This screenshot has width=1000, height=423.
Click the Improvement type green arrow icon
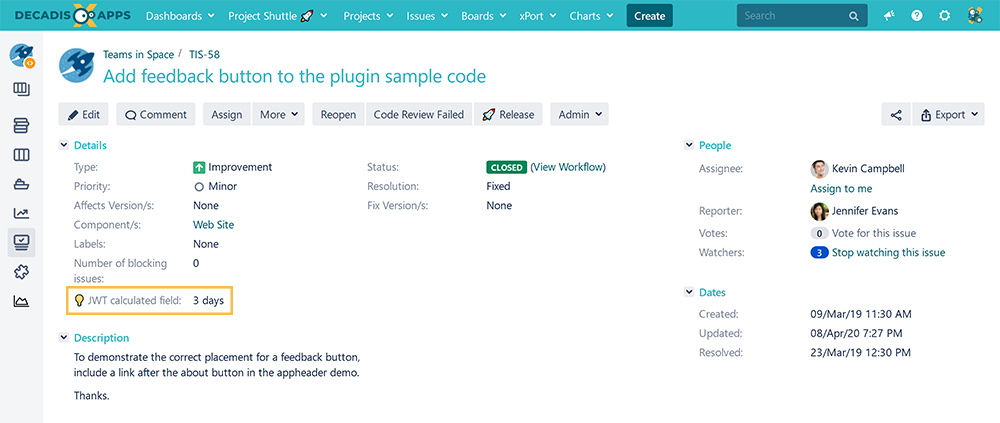click(x=199, y=167)
